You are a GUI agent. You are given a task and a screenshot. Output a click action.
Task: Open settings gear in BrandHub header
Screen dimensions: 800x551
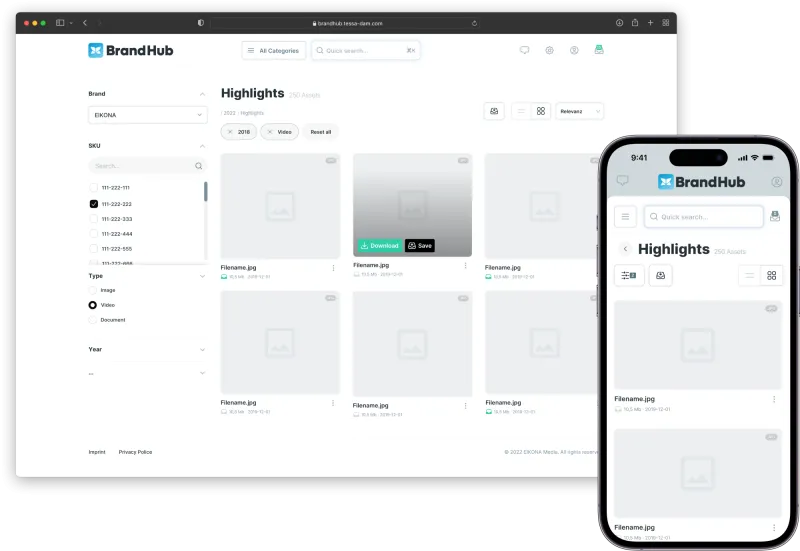(549, 50)
